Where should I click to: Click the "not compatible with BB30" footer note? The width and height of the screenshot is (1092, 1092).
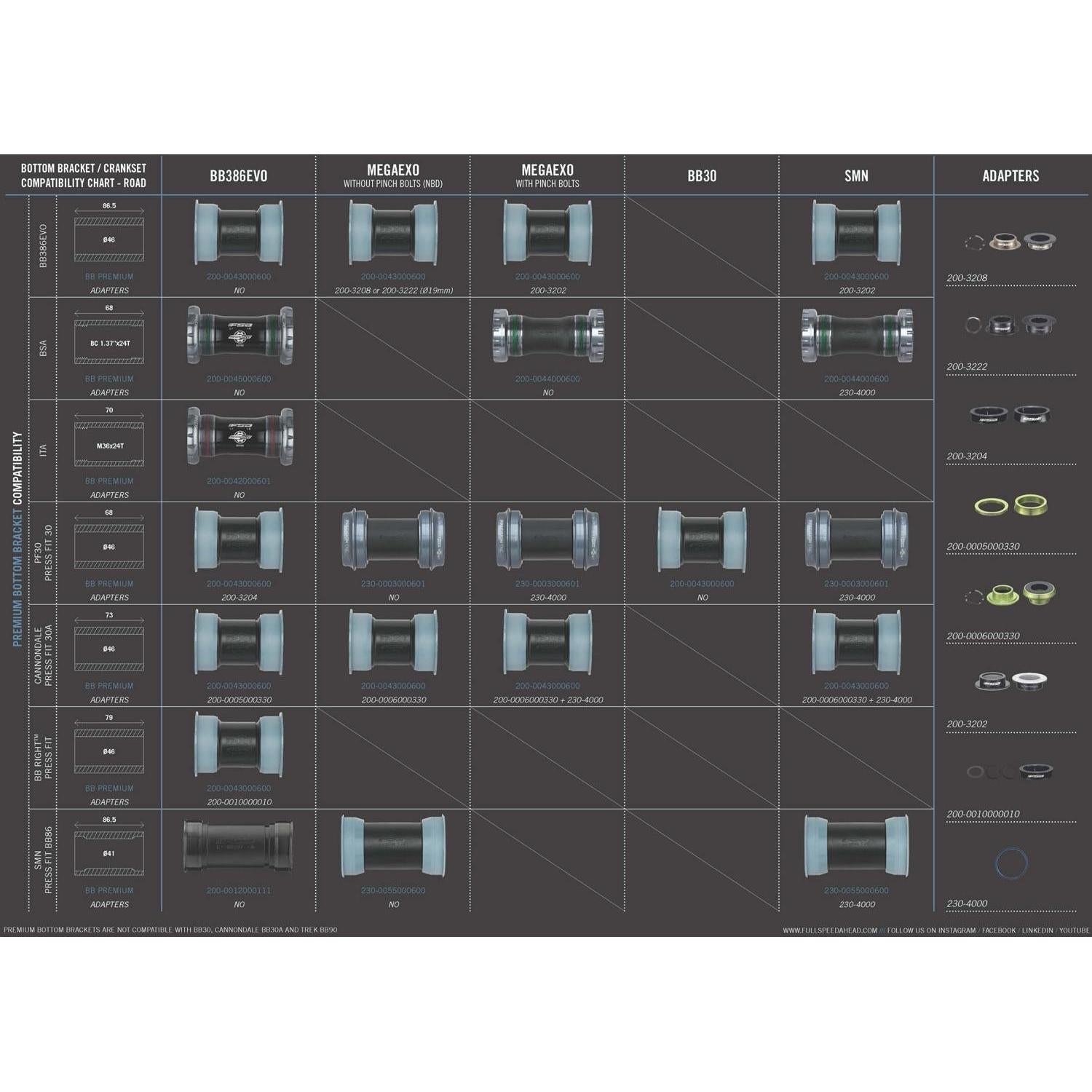170,930
